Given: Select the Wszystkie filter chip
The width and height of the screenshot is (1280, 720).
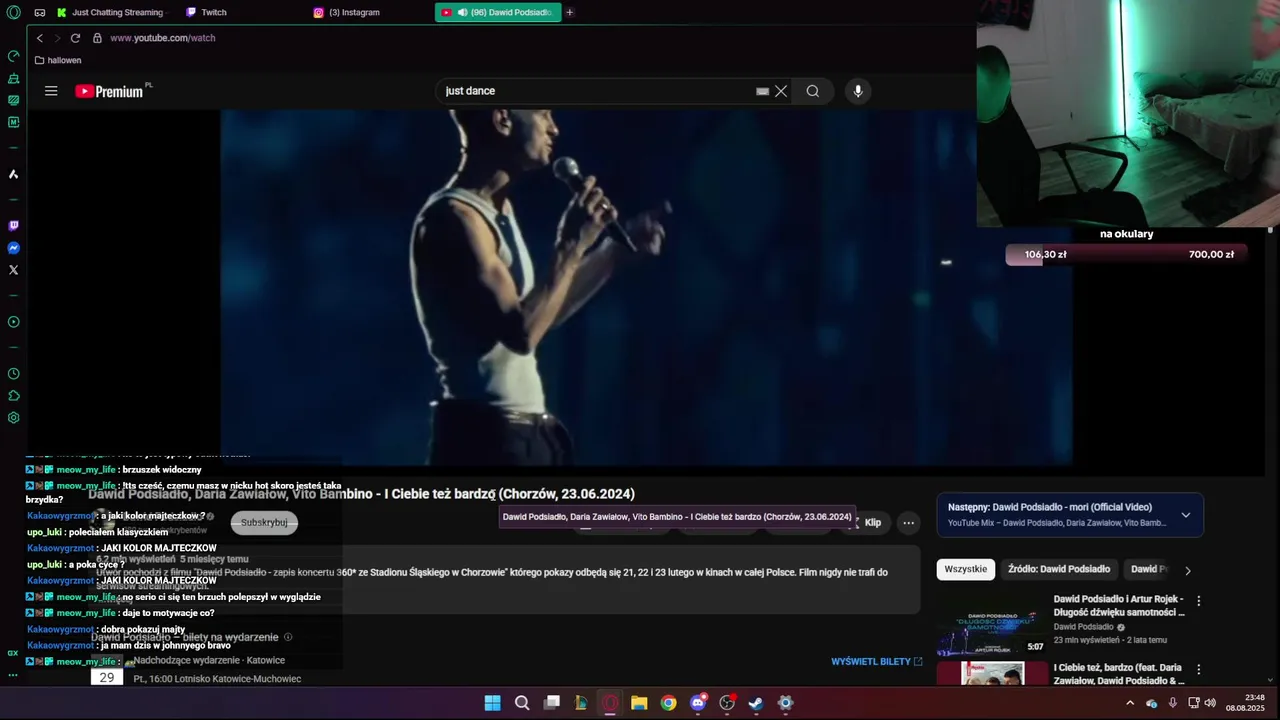Looking at the screenshot, I should tap(965, 569).
